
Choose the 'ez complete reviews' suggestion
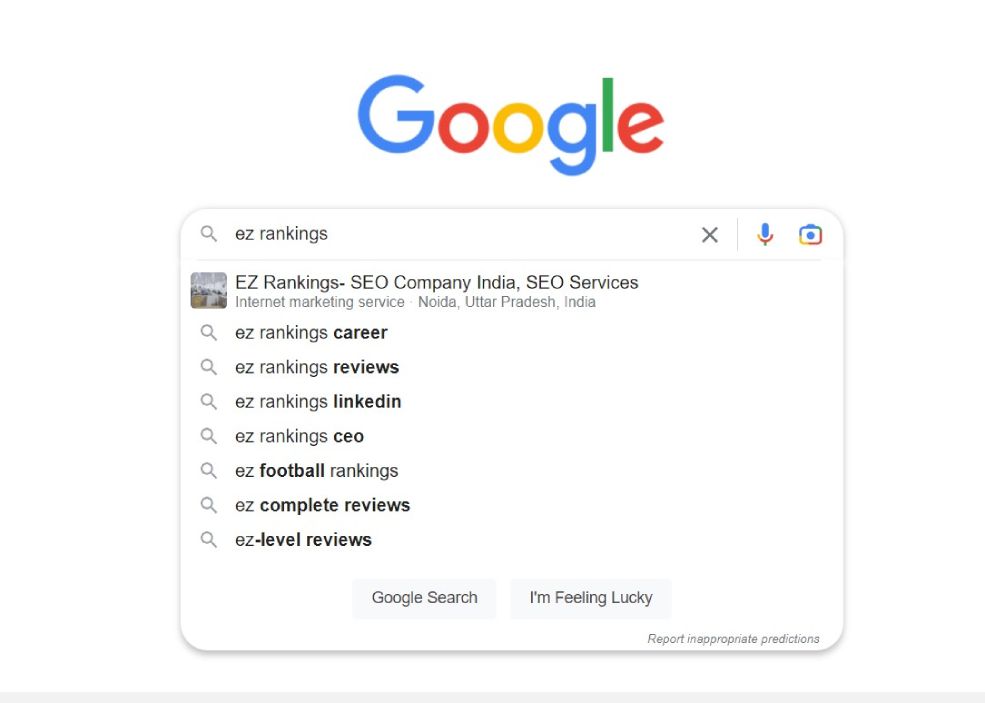(x=322, y=505)
